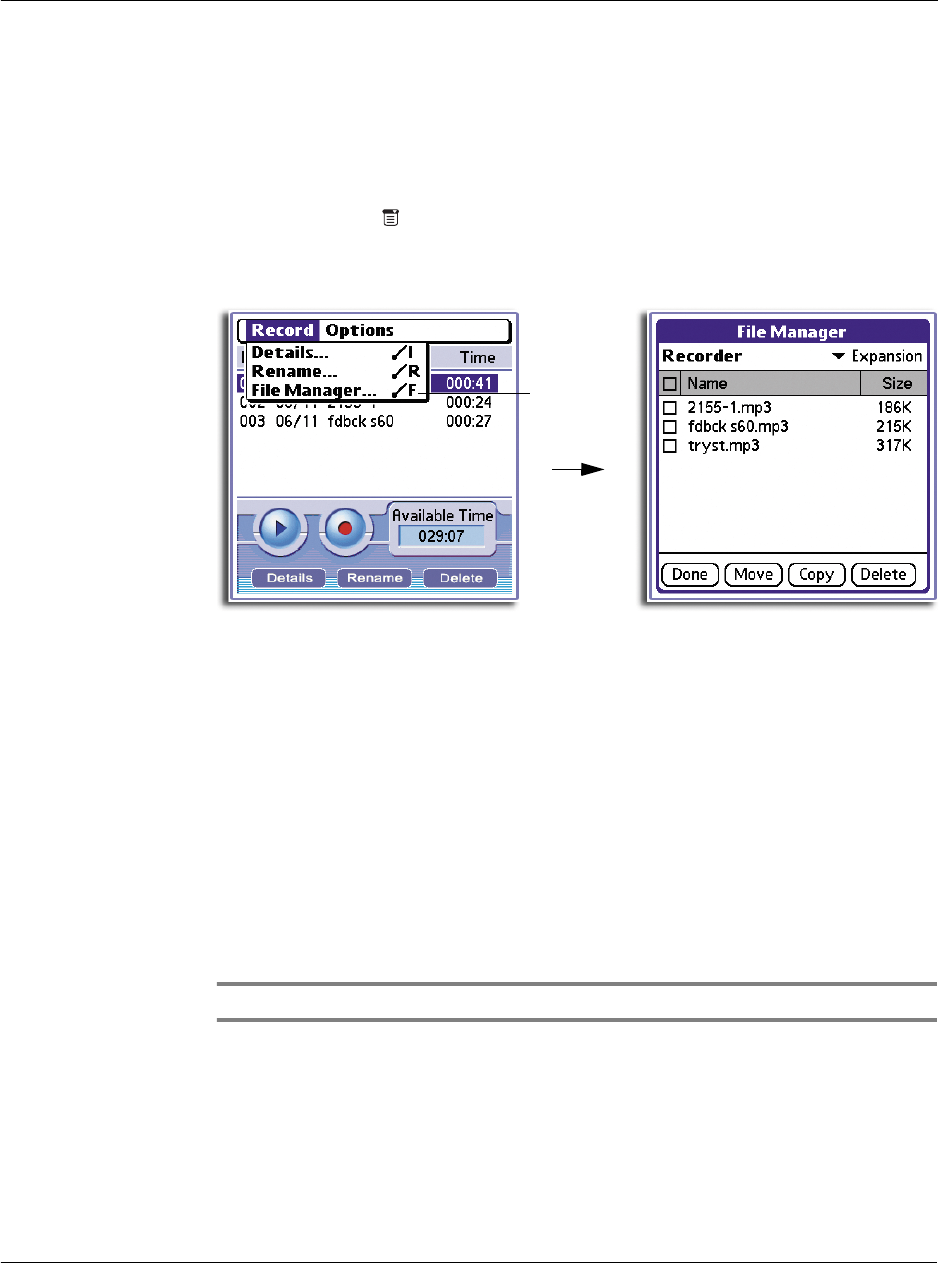
Task: Tap the Delete button in the recorder screen
Action: [461, 578]
